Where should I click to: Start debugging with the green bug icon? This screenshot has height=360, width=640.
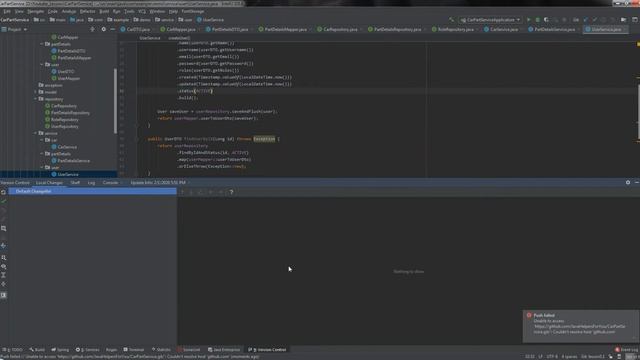[538, 20]
